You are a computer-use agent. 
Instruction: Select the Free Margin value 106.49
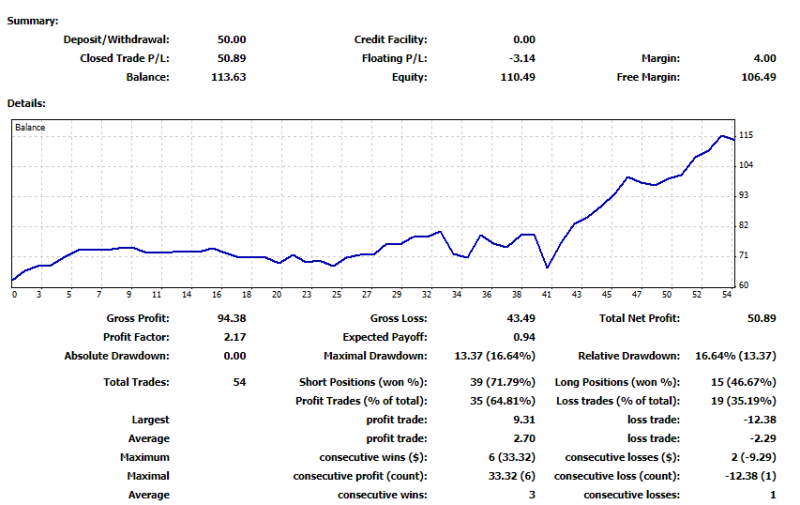click(x=756, y=76)
